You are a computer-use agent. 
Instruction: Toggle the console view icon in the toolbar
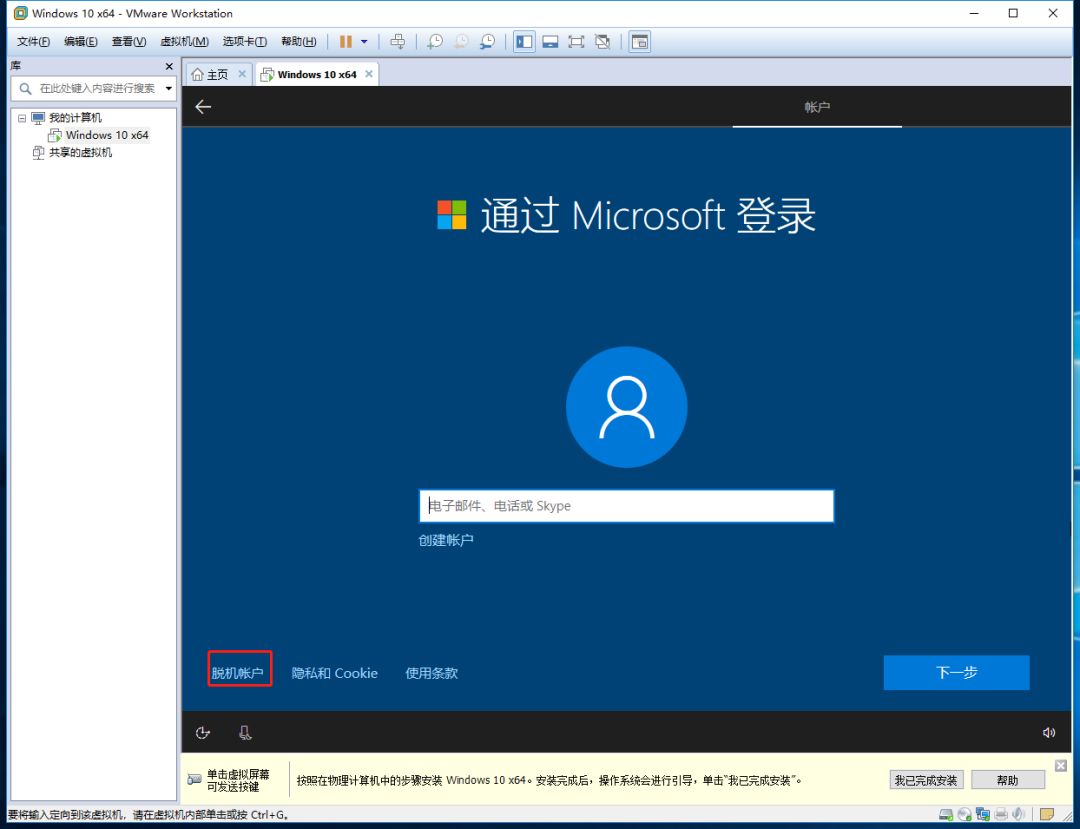(x=640, y=41)
